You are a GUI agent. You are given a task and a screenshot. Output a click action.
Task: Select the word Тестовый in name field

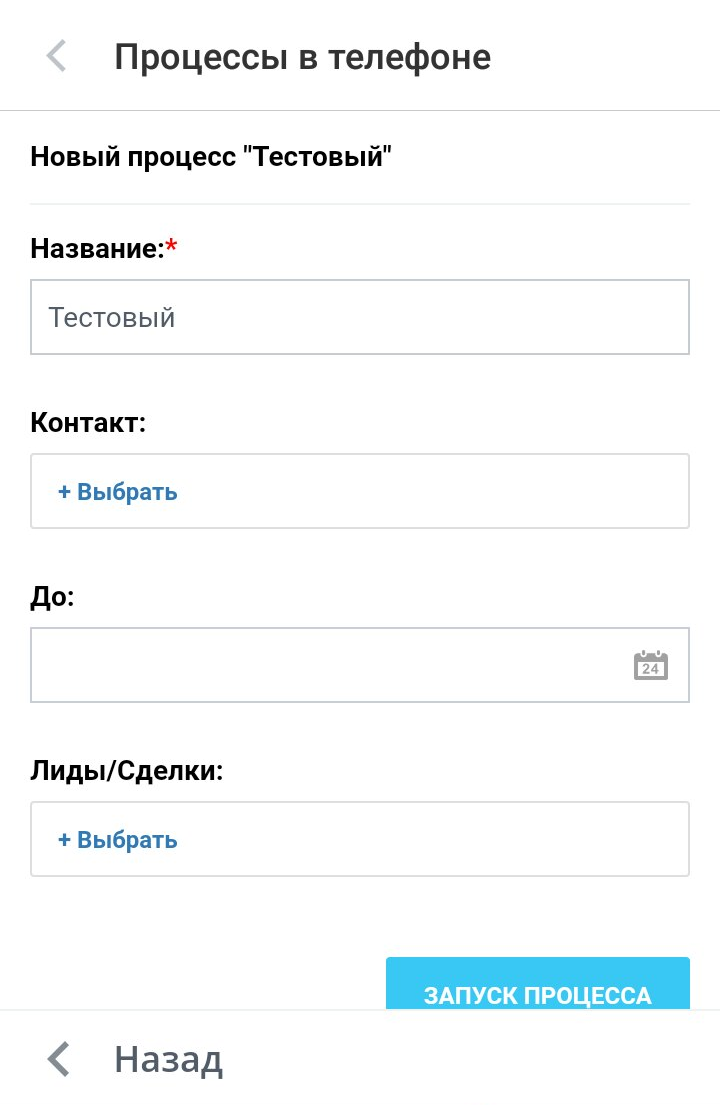click(x=112, y=318)
